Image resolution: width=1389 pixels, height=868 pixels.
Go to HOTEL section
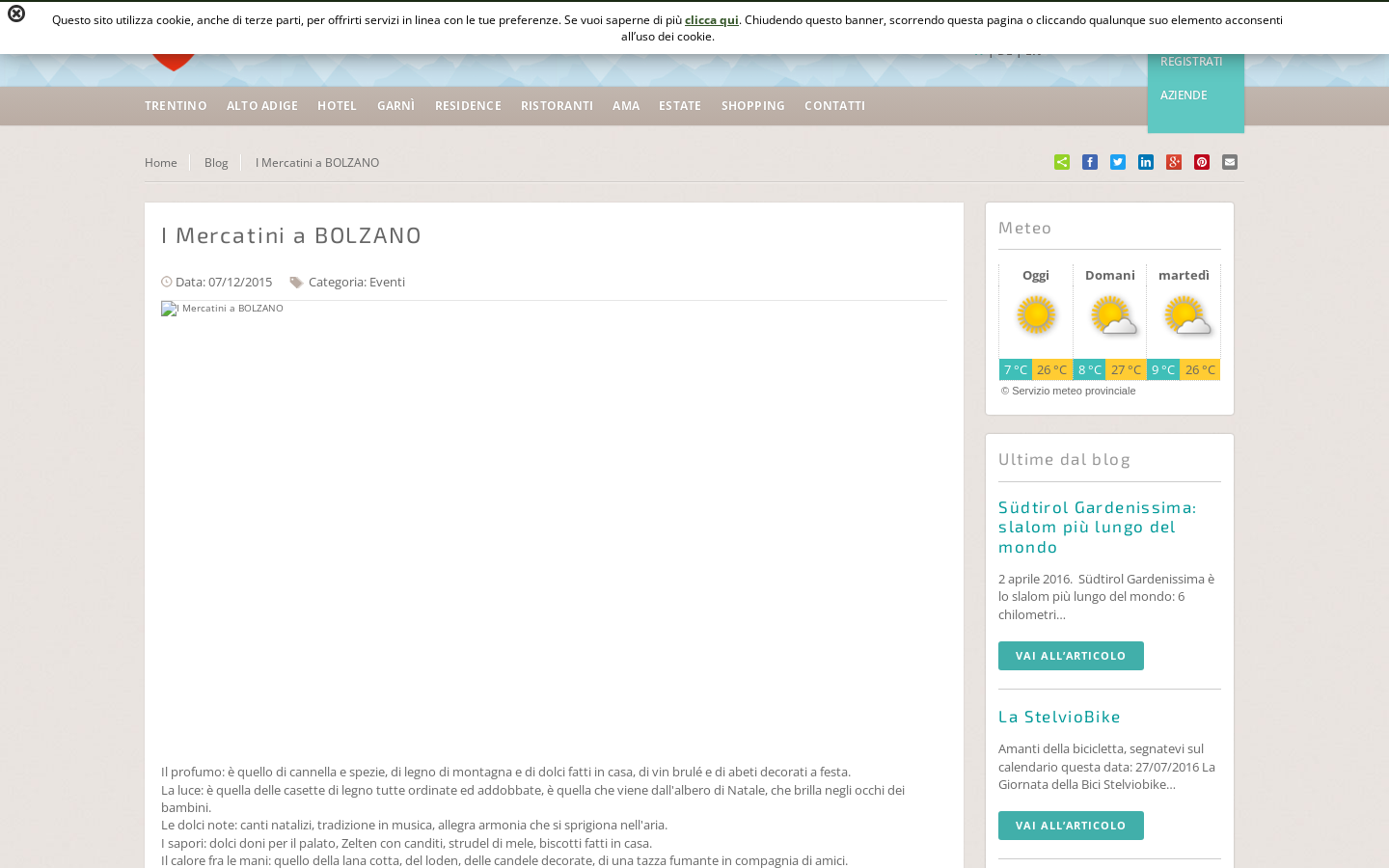pos(338,106)
